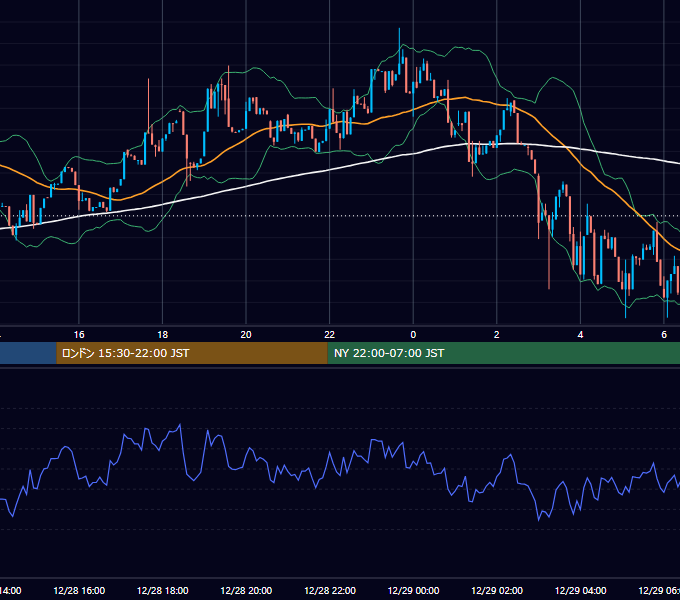Click hour label 4 on the chart axis
680x600 pixels.
click(x=580, y=335)
